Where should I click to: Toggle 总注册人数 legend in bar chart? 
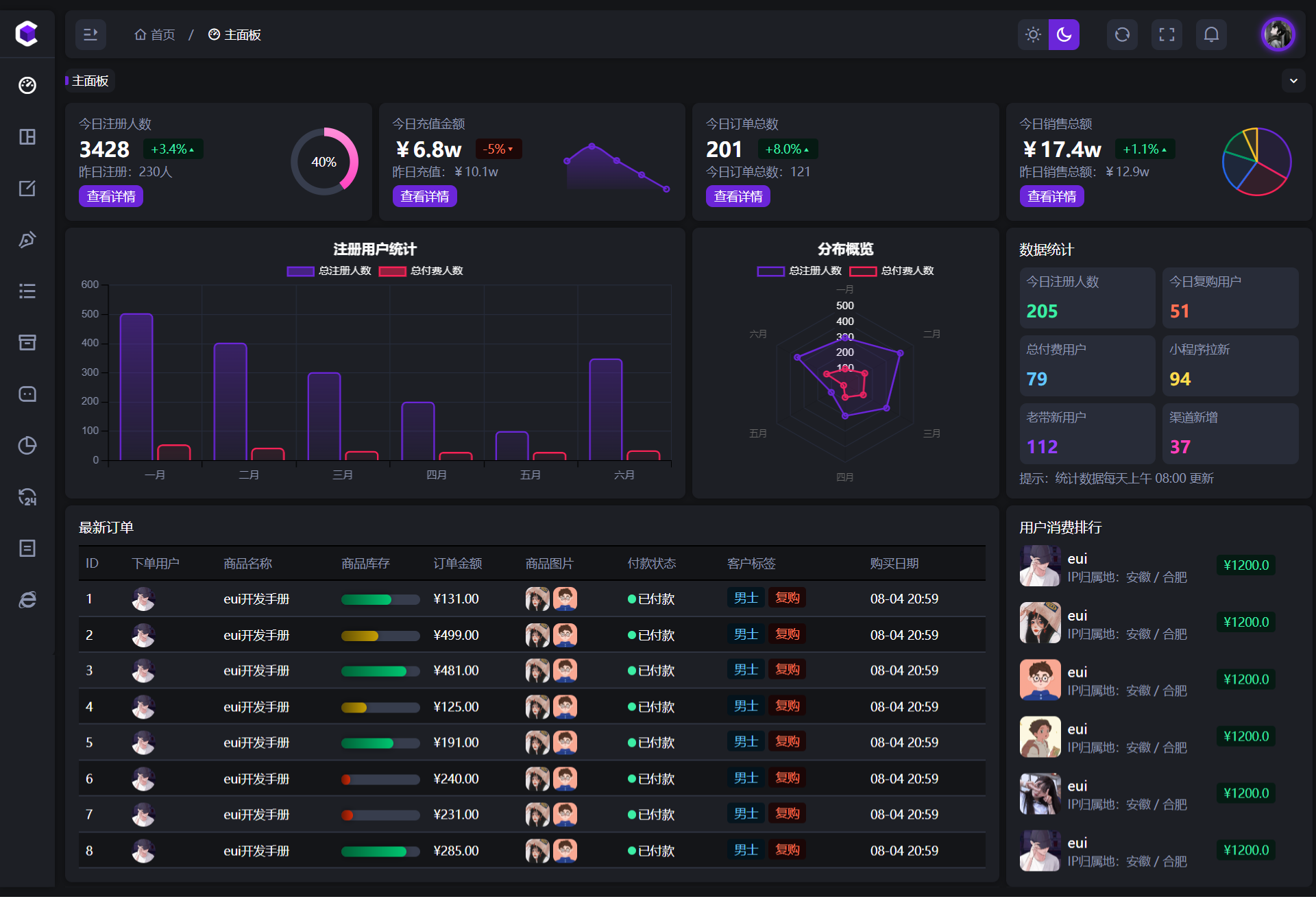click(x=330, y=271)
